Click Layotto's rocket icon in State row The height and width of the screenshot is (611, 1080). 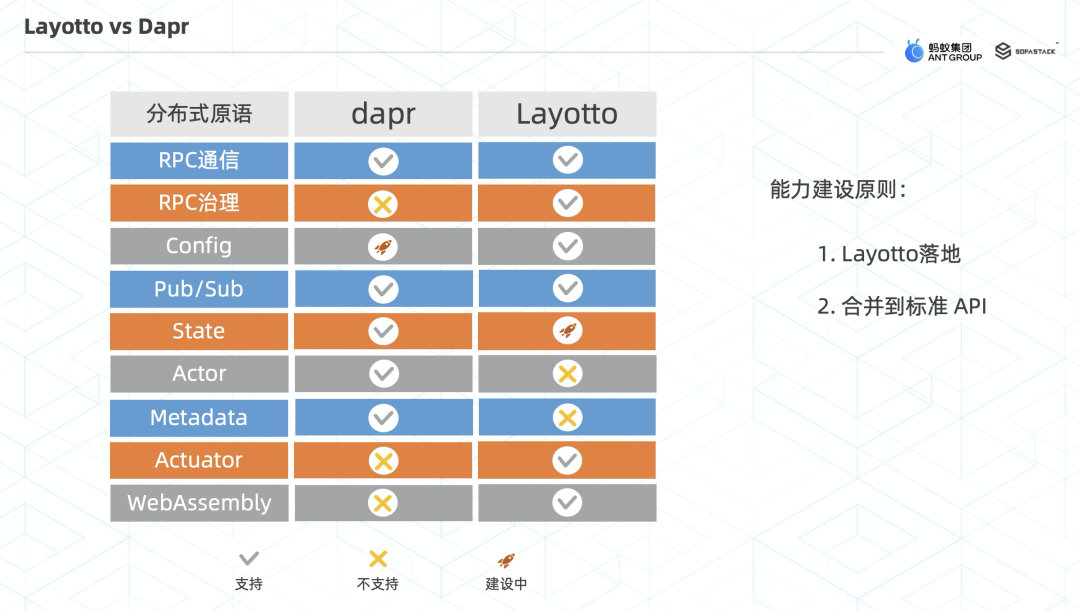(567, 331)
